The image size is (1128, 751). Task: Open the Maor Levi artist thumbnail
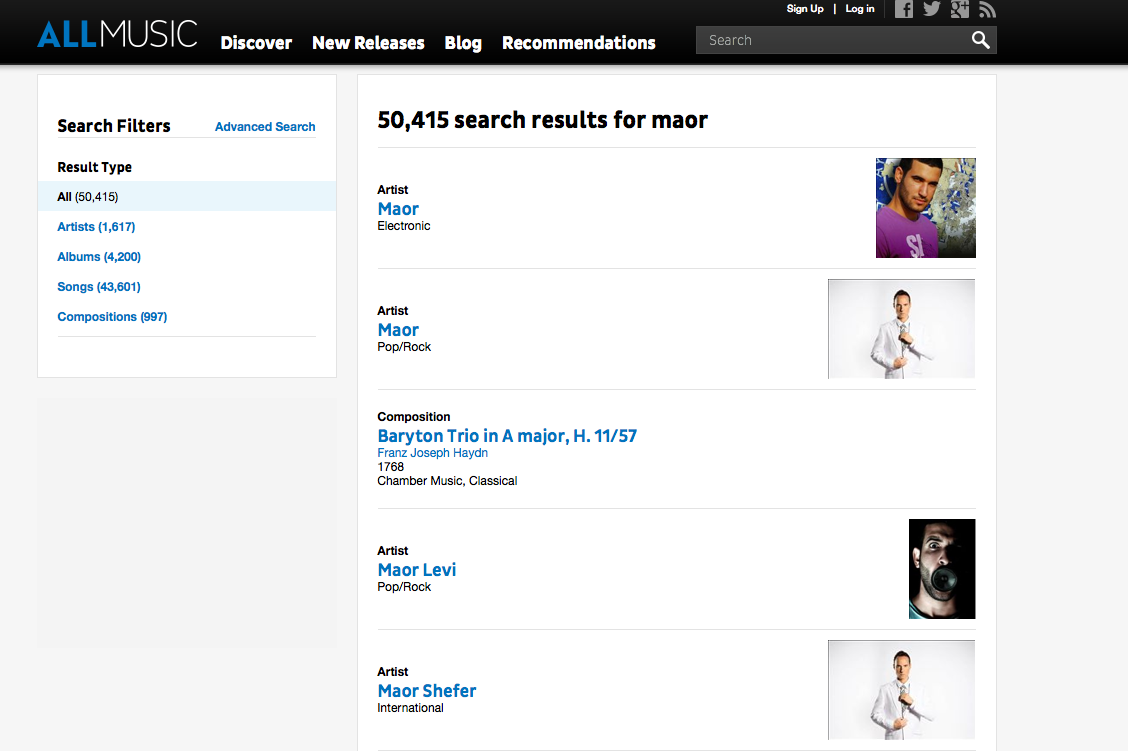click(942, 569)
